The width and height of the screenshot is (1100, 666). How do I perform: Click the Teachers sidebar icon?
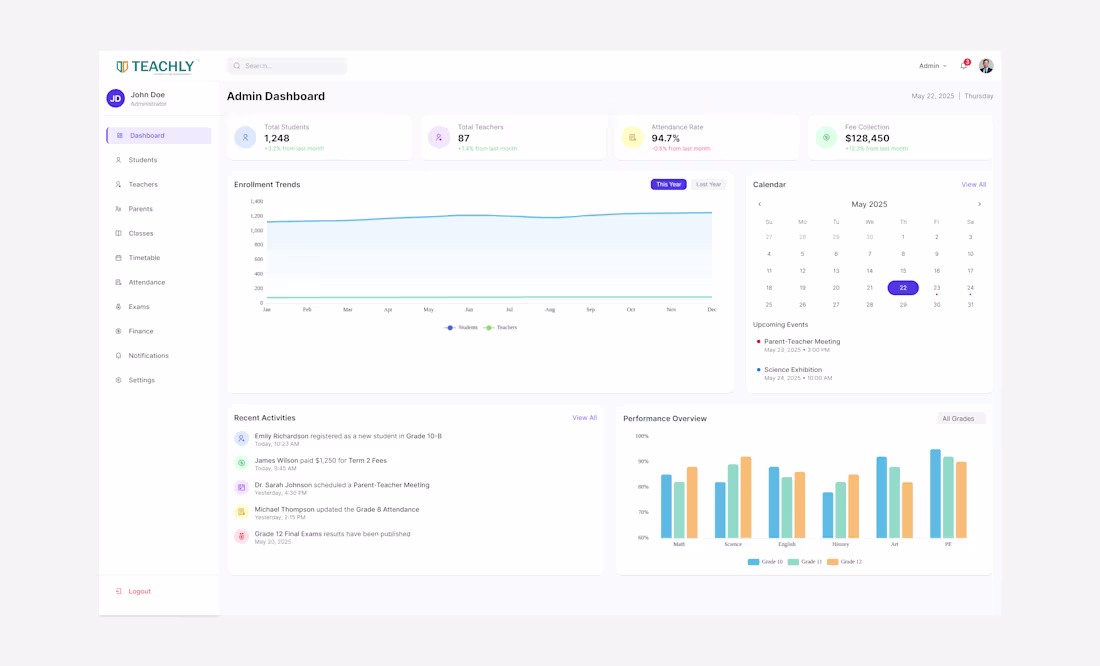pyautogui.click(x=118, y=185)
